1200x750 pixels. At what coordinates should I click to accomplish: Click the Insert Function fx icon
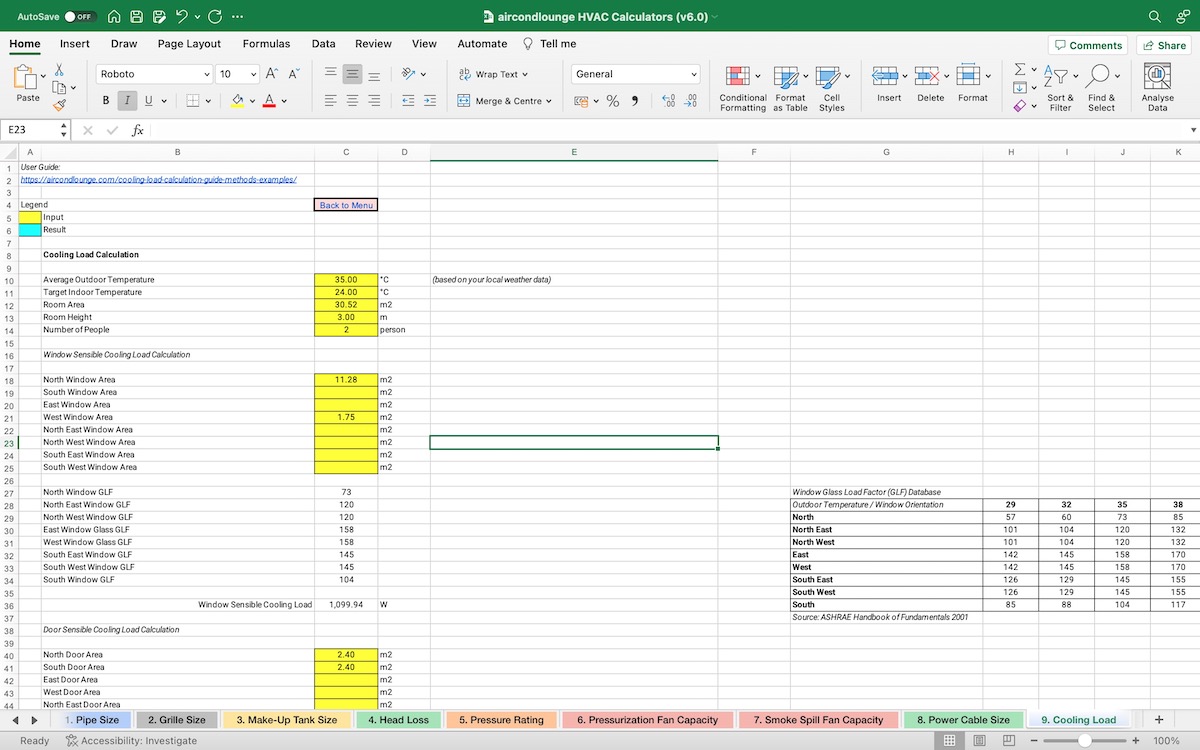(138, 130)
